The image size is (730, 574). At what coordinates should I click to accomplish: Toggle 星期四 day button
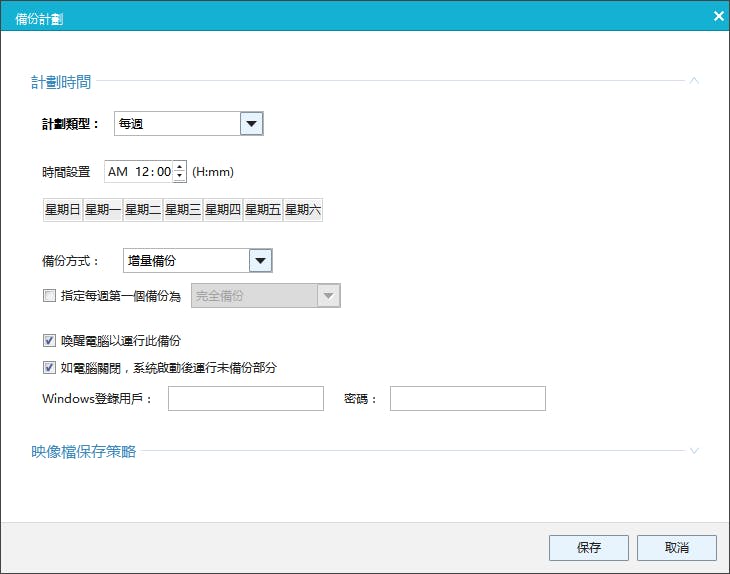click(x=223, y=210)
